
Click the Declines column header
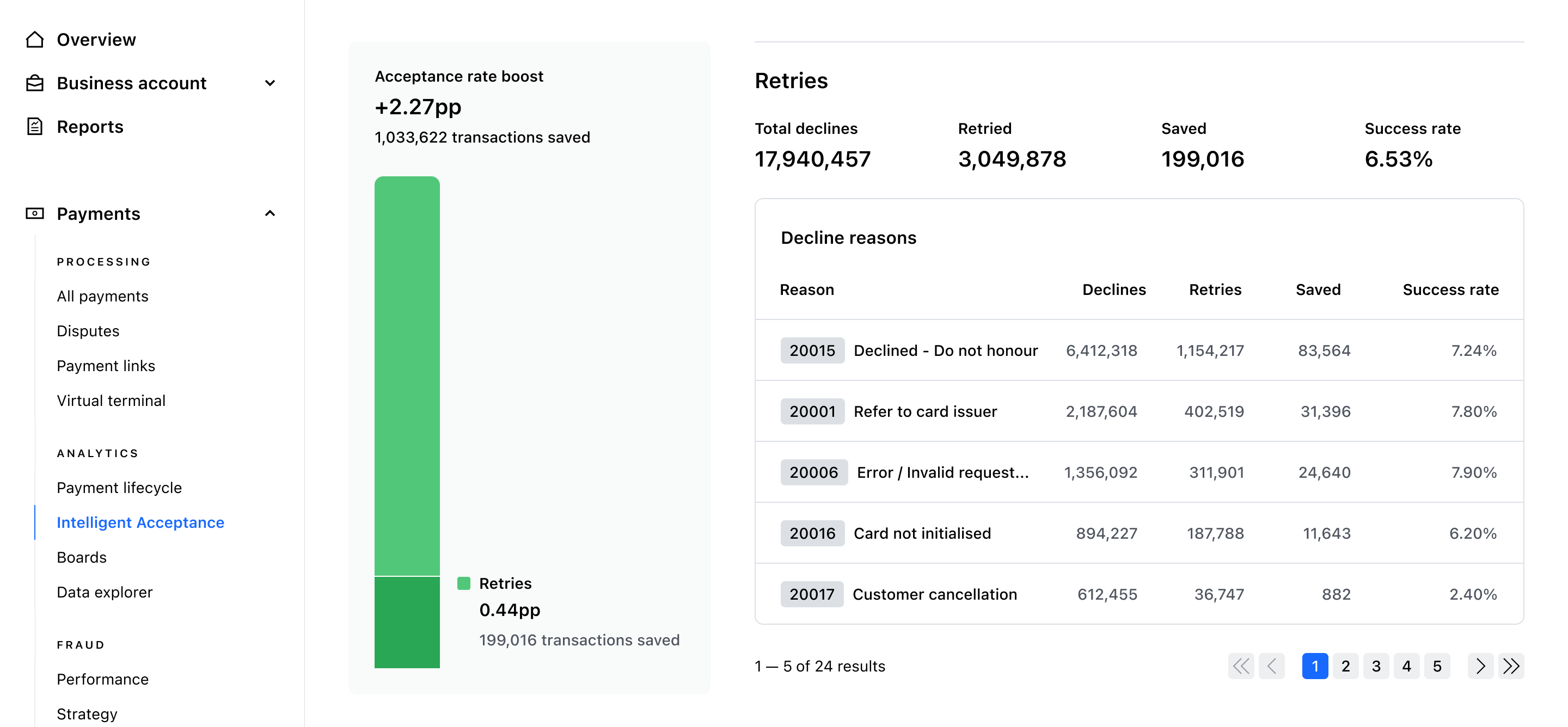tap(1114, 289)
